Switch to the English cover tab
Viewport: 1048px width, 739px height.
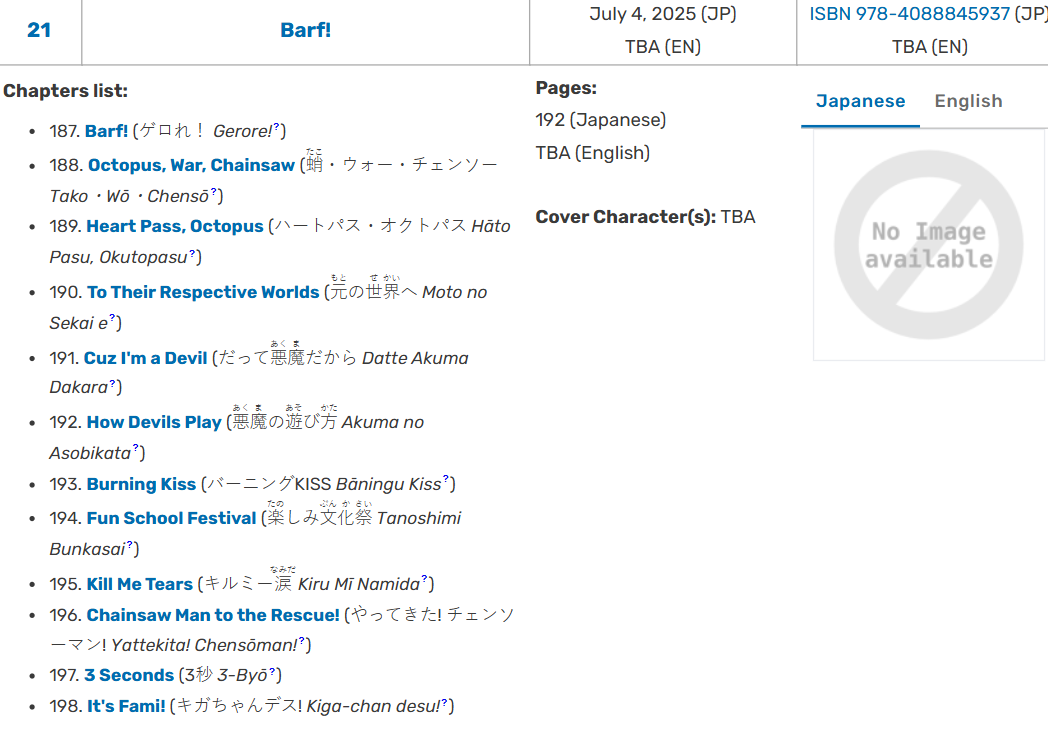click(968, 101)
